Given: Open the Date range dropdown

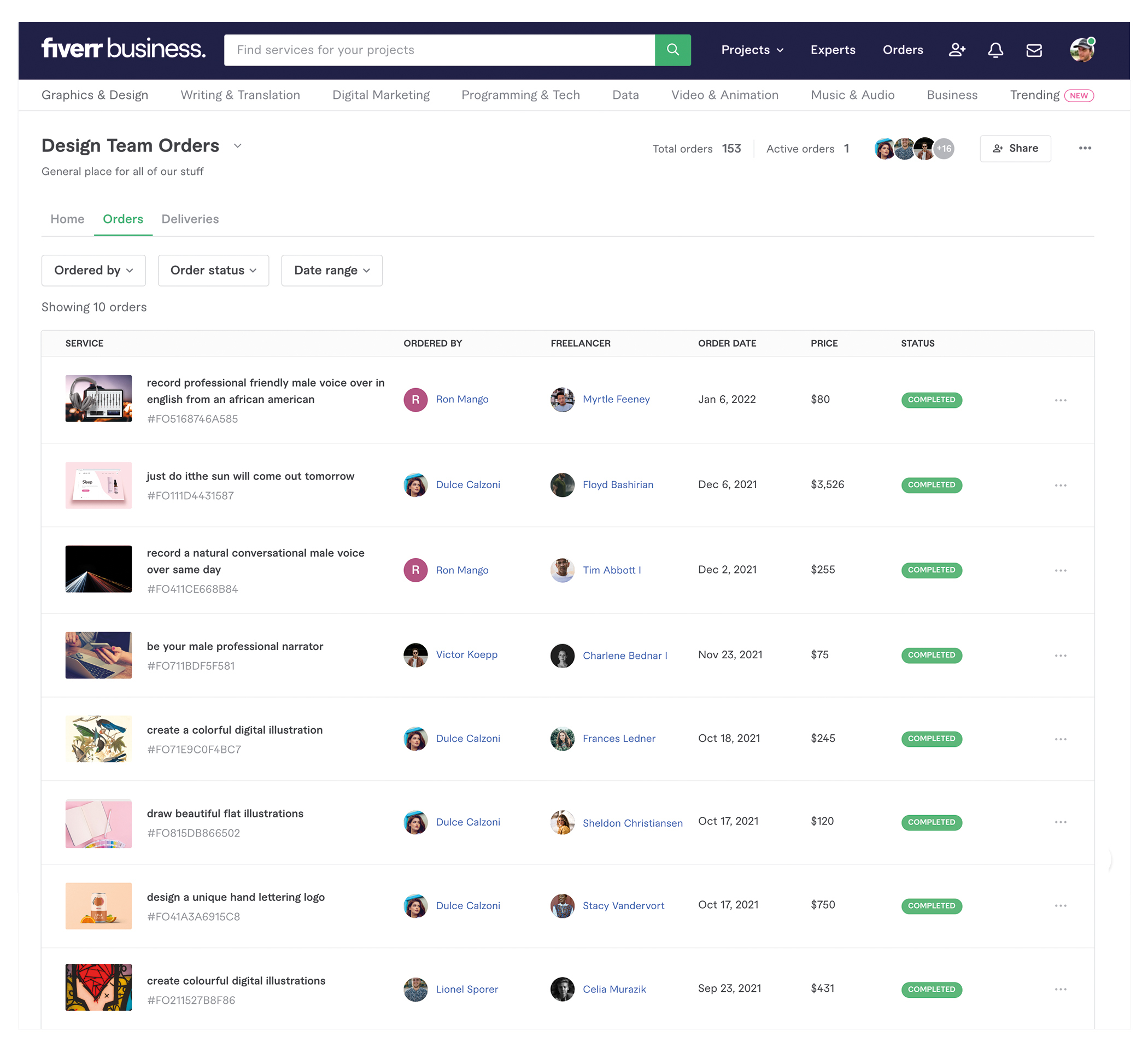Looking at the screenshot, I should coord(332,270).
